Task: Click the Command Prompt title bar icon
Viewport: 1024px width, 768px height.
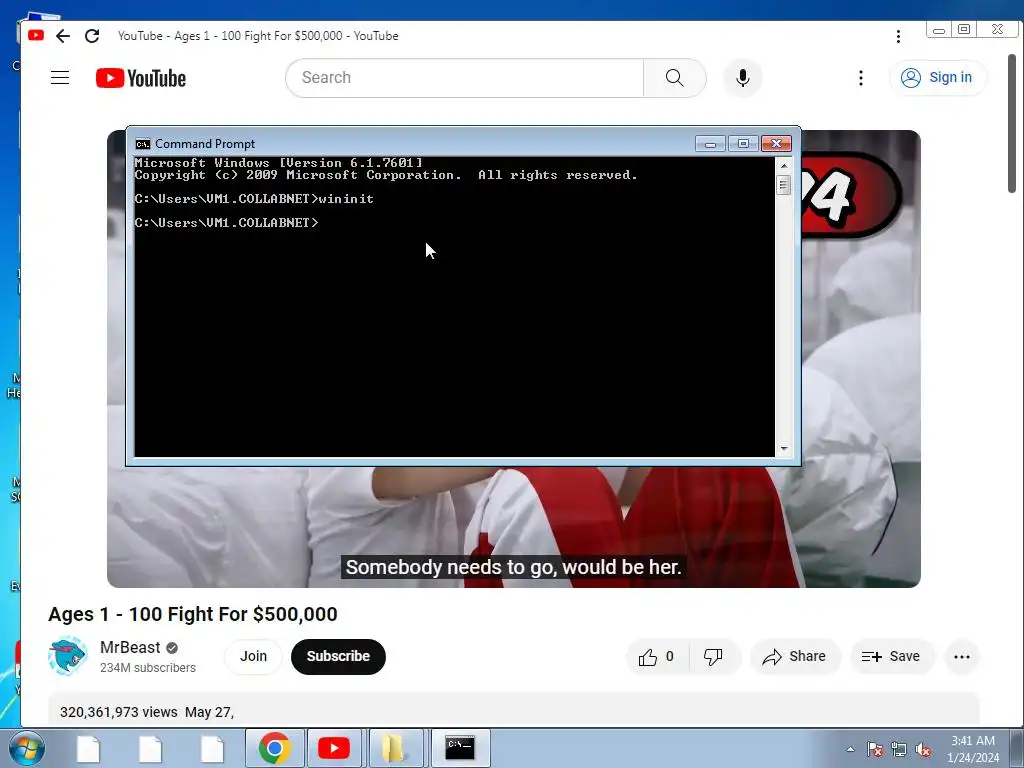Action: (x=142, y=144)
